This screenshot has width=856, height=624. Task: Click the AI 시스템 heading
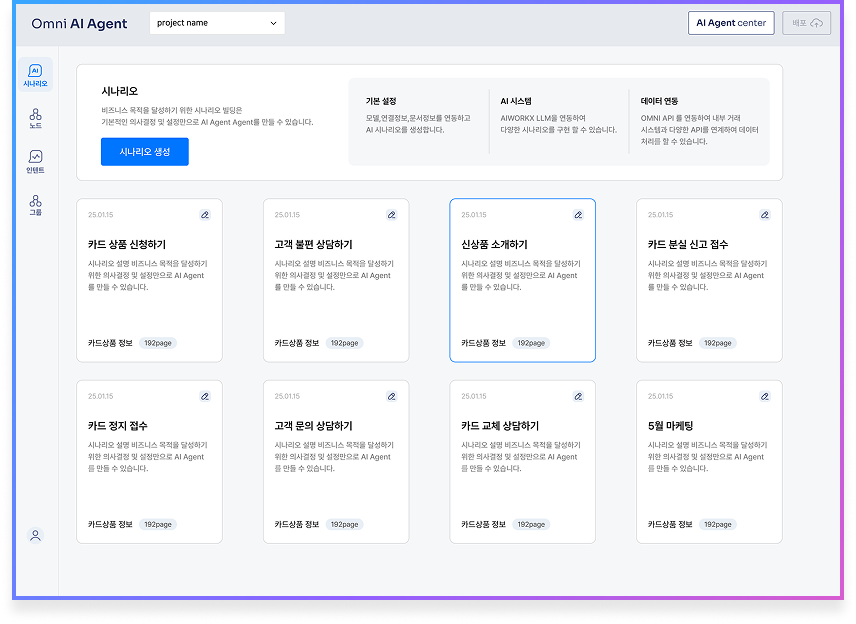[x=516, y=101]
